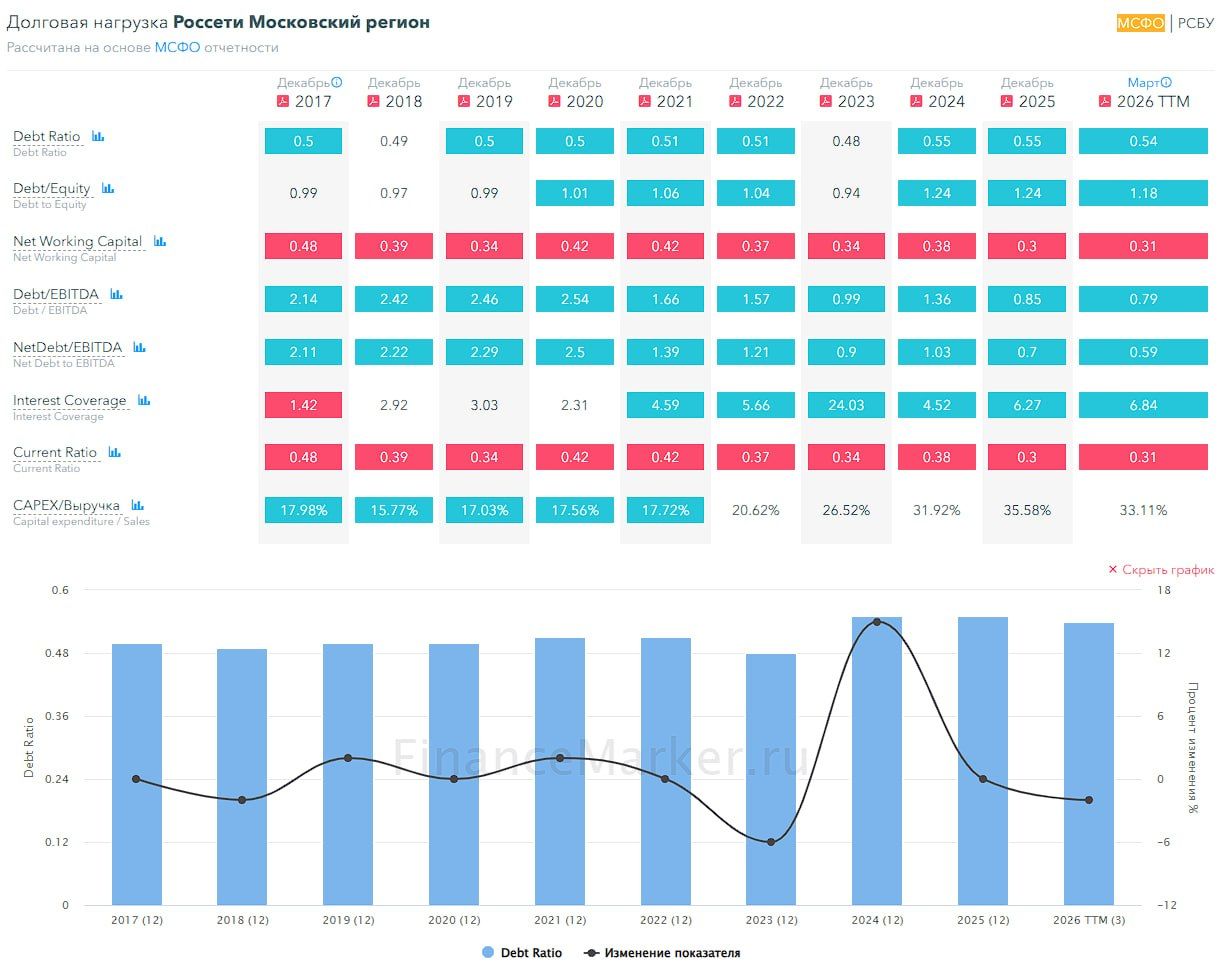Open the 2022 PDF report icon

[735, 101]
